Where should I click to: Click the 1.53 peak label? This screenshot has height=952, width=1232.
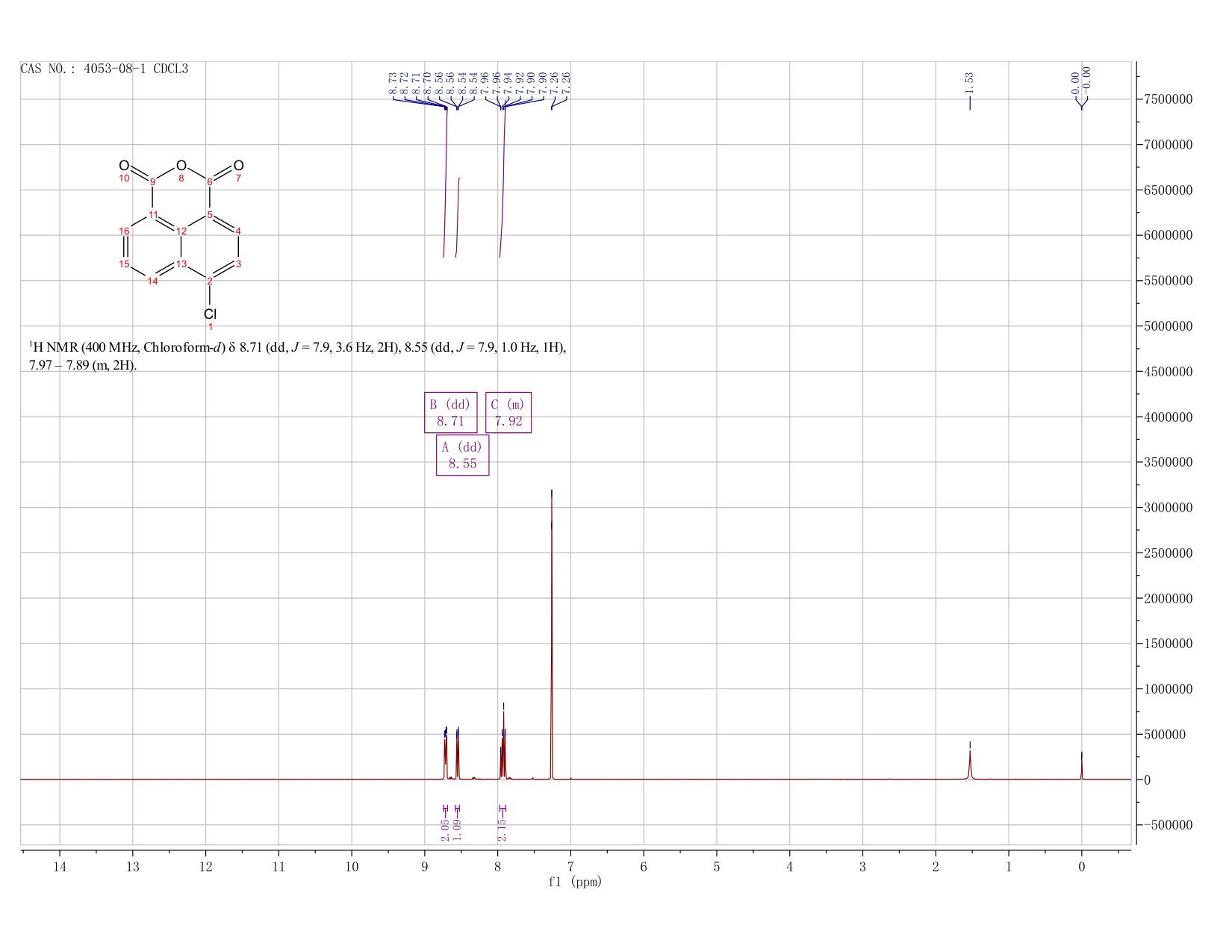click(970, 82)
